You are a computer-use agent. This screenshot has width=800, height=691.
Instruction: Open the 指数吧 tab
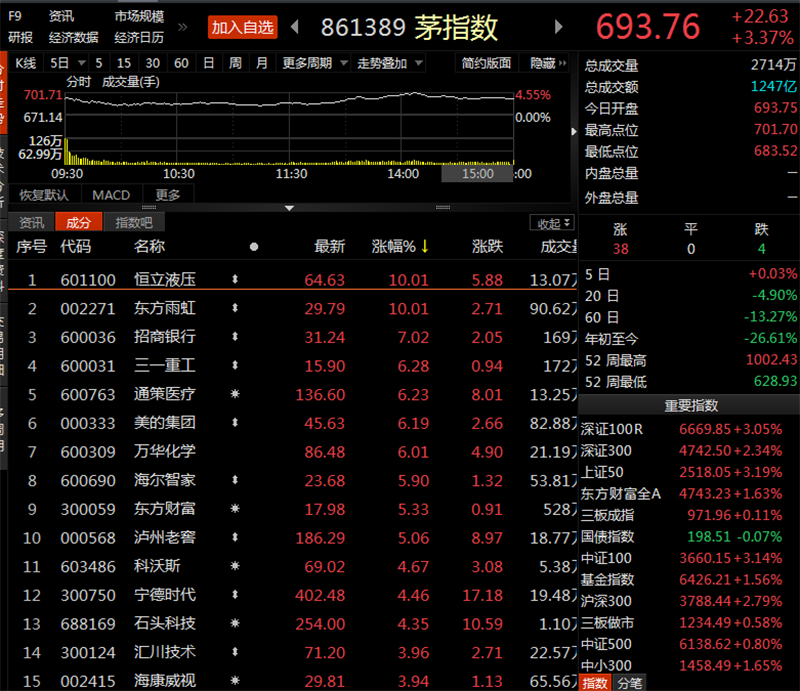[x=134, y=223]
